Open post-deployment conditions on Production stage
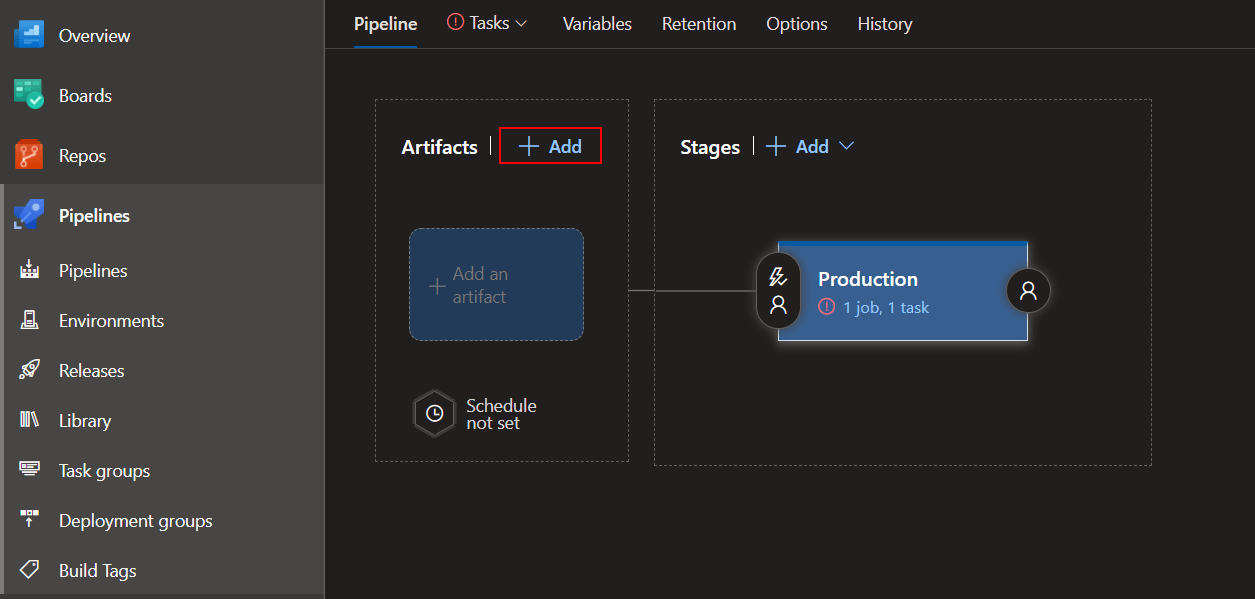This screenshot has width=1255, height=599. (x=1027, y=291)
